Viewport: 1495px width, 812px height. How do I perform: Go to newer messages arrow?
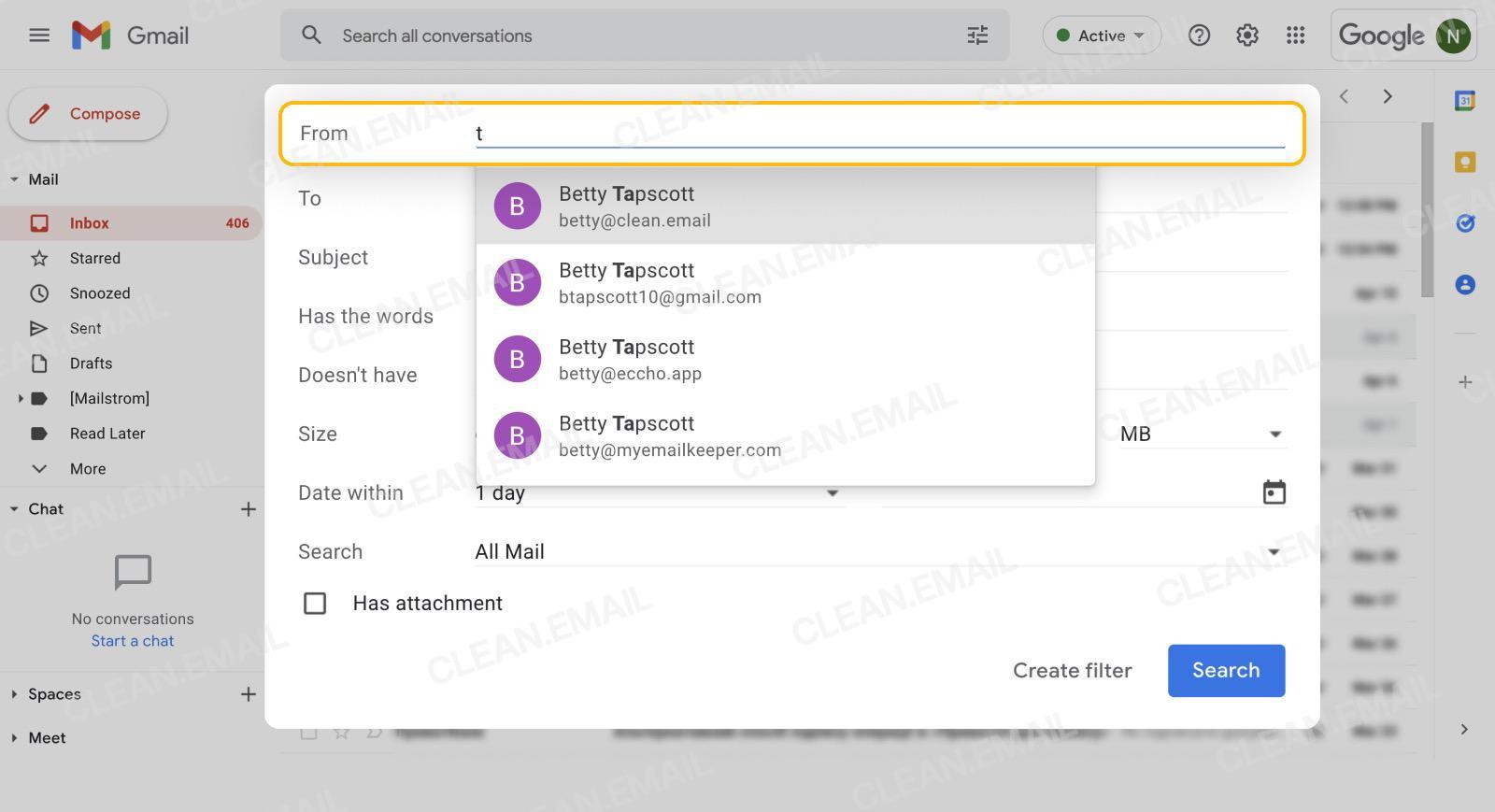pos(1344,96)
